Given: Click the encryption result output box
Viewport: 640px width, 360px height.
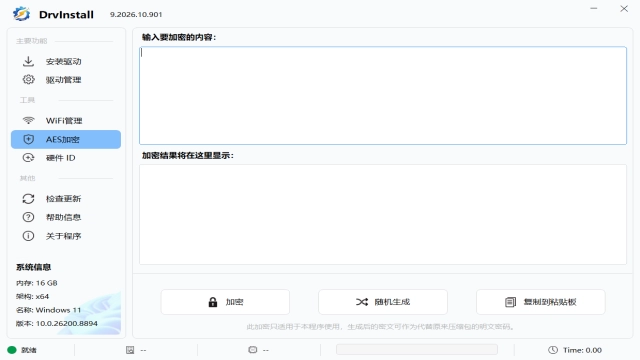Looking at the screenshot, I should [x=383, y=214].
